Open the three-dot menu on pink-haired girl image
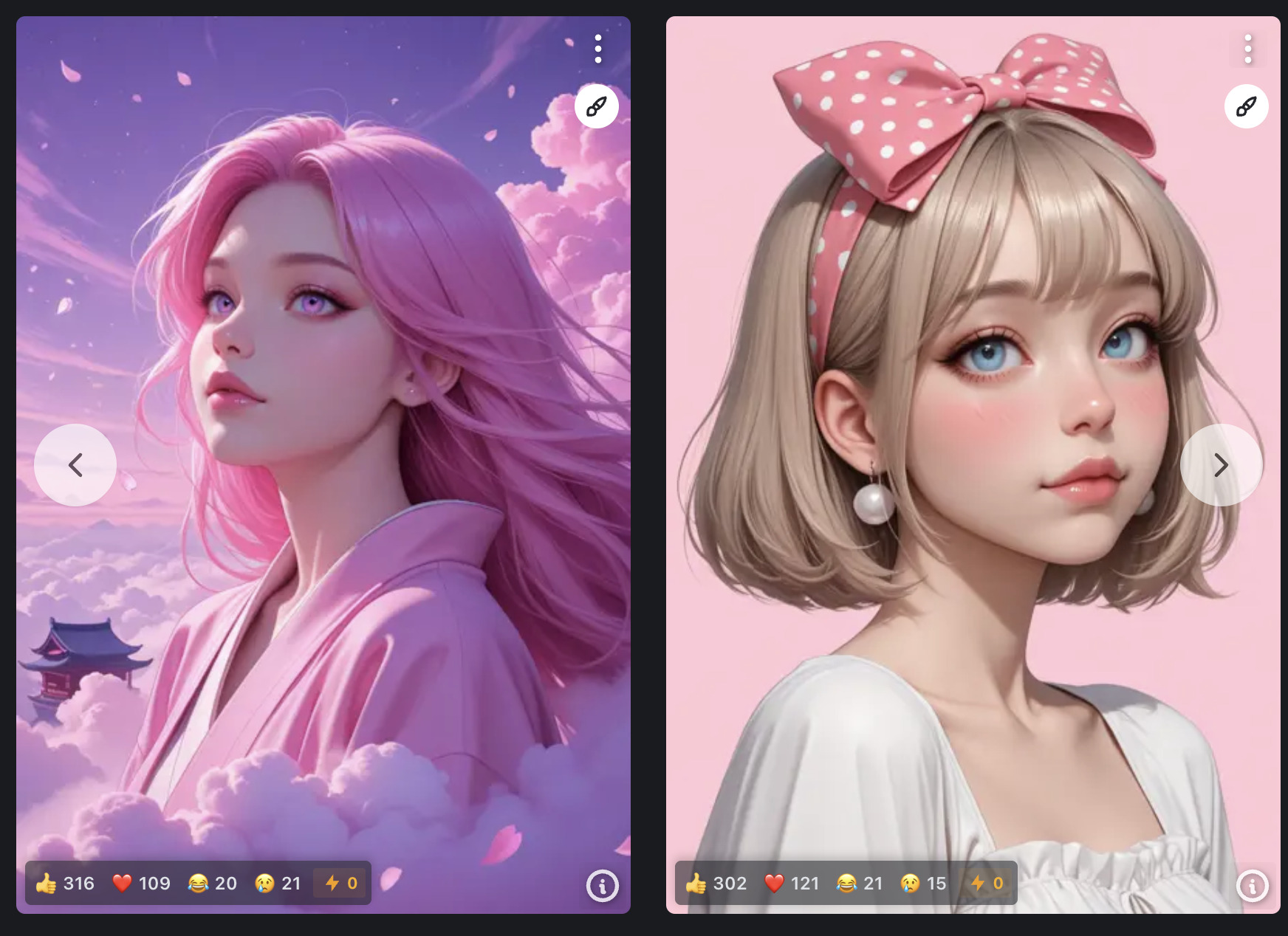Image resolution: width=1288 pixels, height=936 pixels. (597, 49)
